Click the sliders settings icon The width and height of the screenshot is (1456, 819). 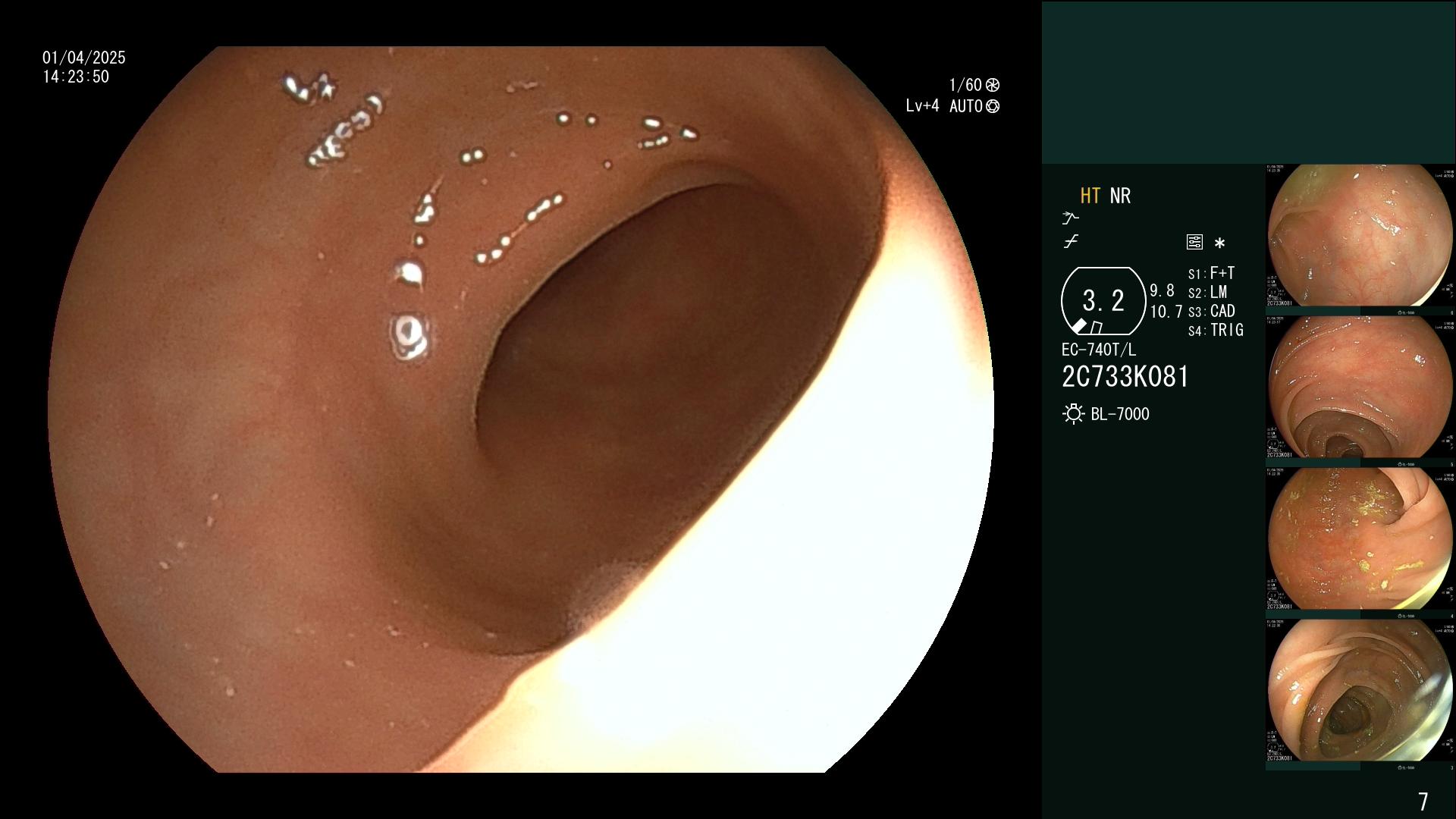(x=1194, y=242)
